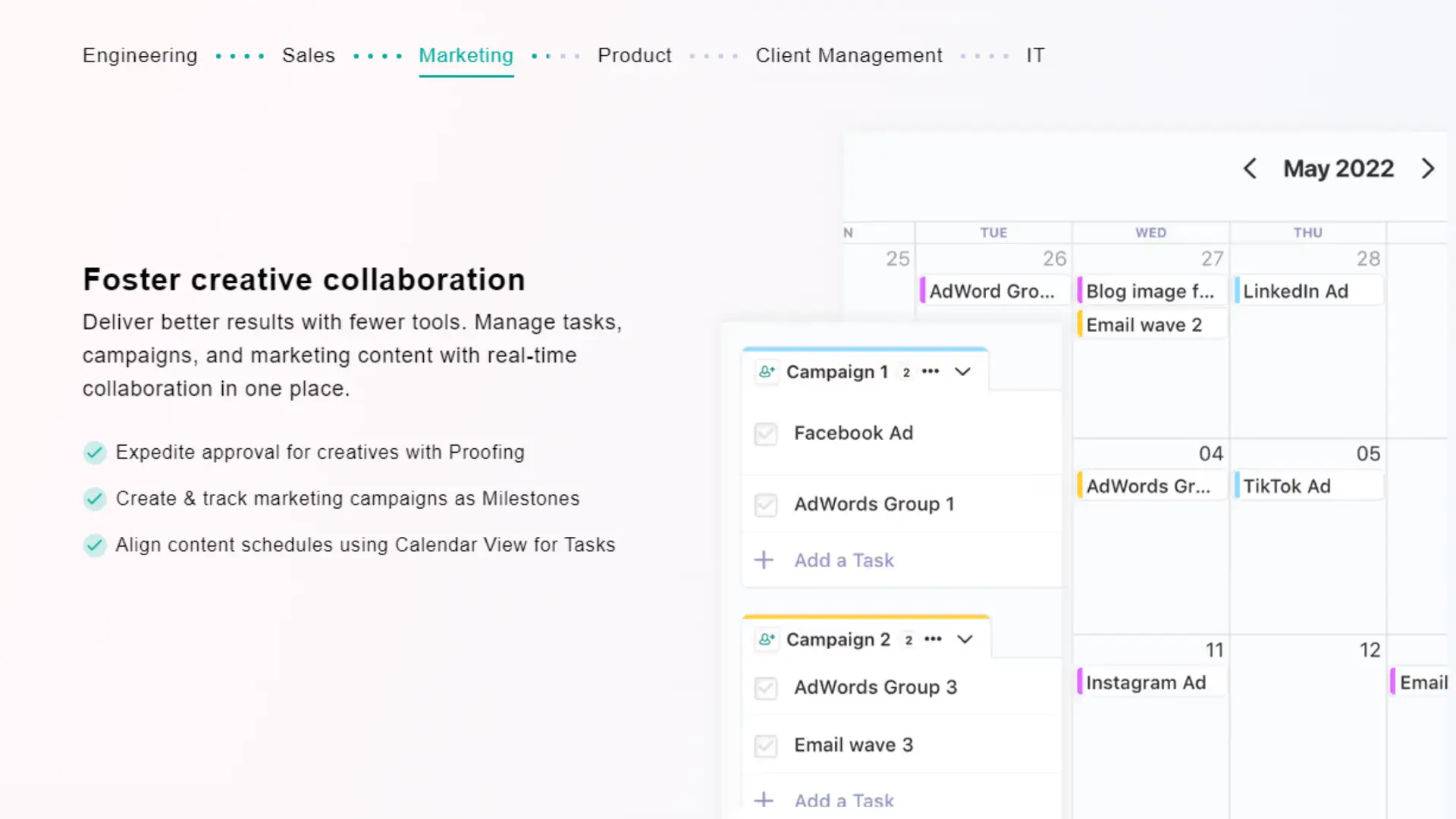Image resolution: width=1456 pixels, height=819 pixels.
Task: Check off the Facebook Ad task
Action: [766, 434]
